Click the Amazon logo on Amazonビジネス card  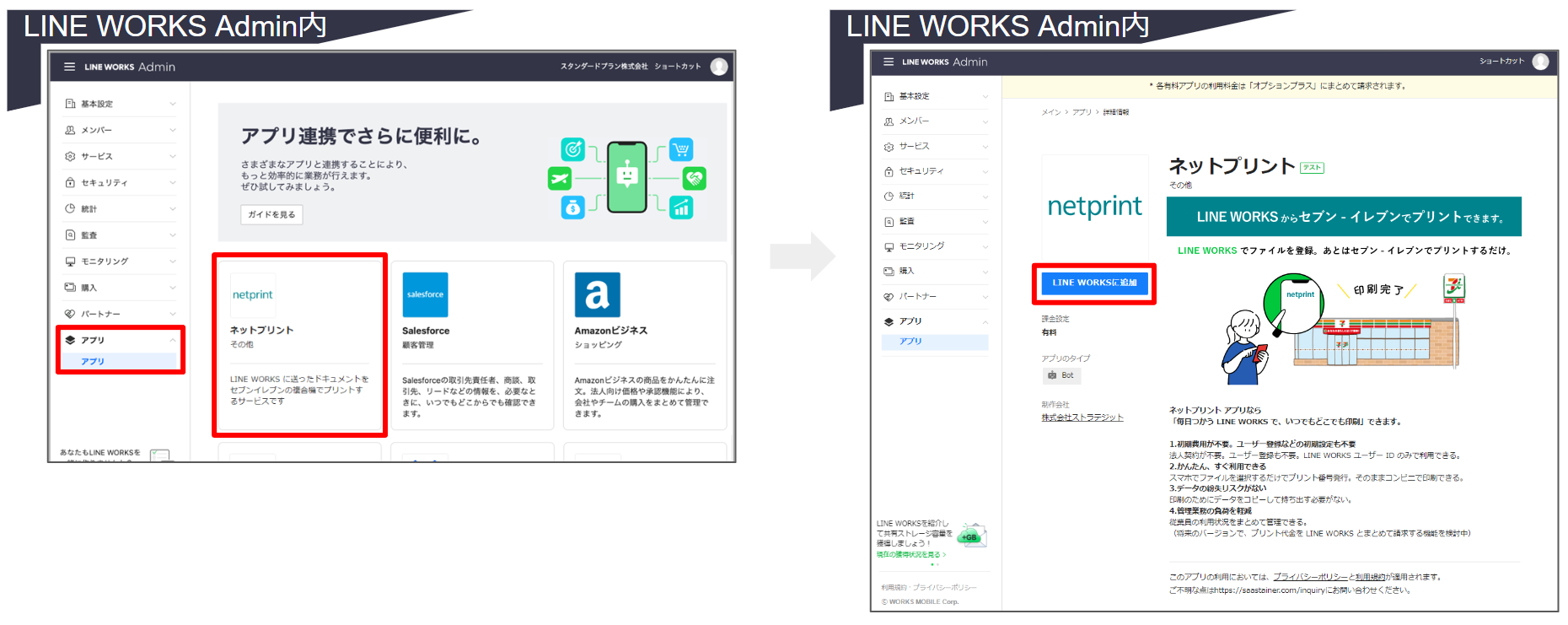tap(597, 295)
